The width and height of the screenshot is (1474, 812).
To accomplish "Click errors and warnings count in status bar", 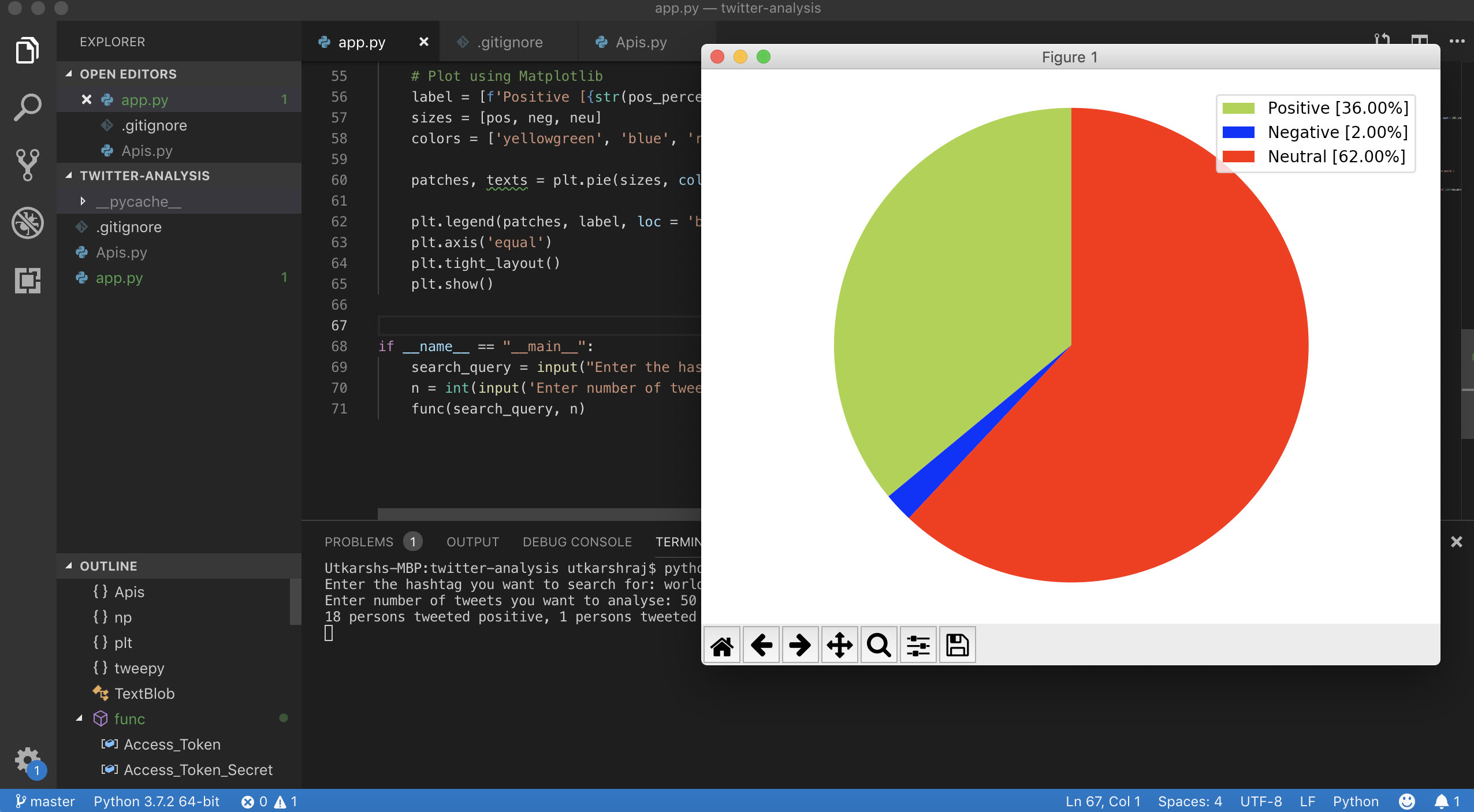I will (269, 801).
